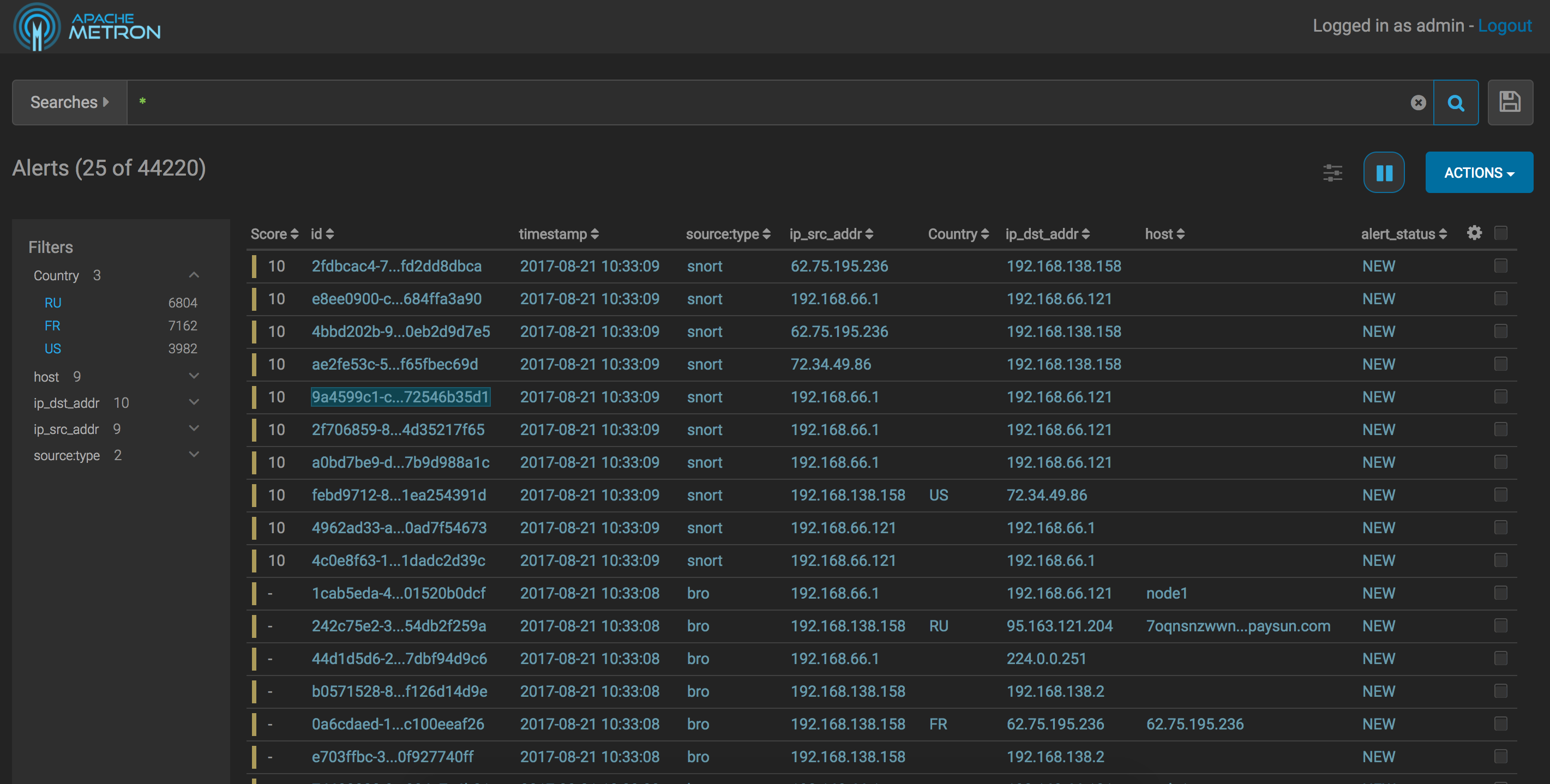Viewport: 1550px width, 784px height.
Task: Pause auto-refresh of alerts
Action: (x=1384, y=173)
